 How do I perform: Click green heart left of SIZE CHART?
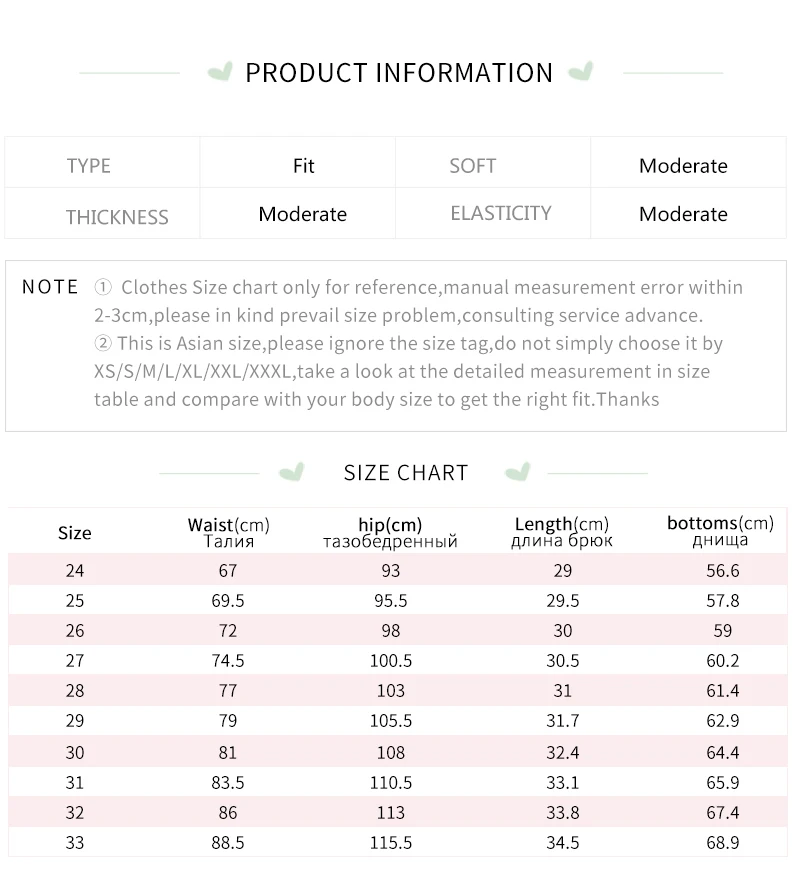click(291, 472)
